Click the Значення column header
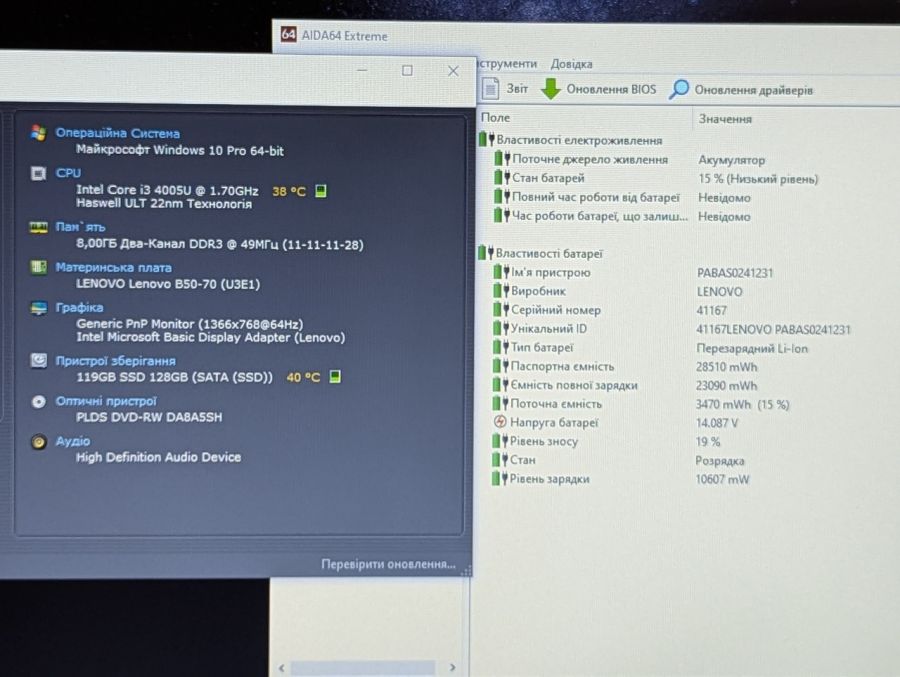The image size is (900, 677). tap(725, 119)
